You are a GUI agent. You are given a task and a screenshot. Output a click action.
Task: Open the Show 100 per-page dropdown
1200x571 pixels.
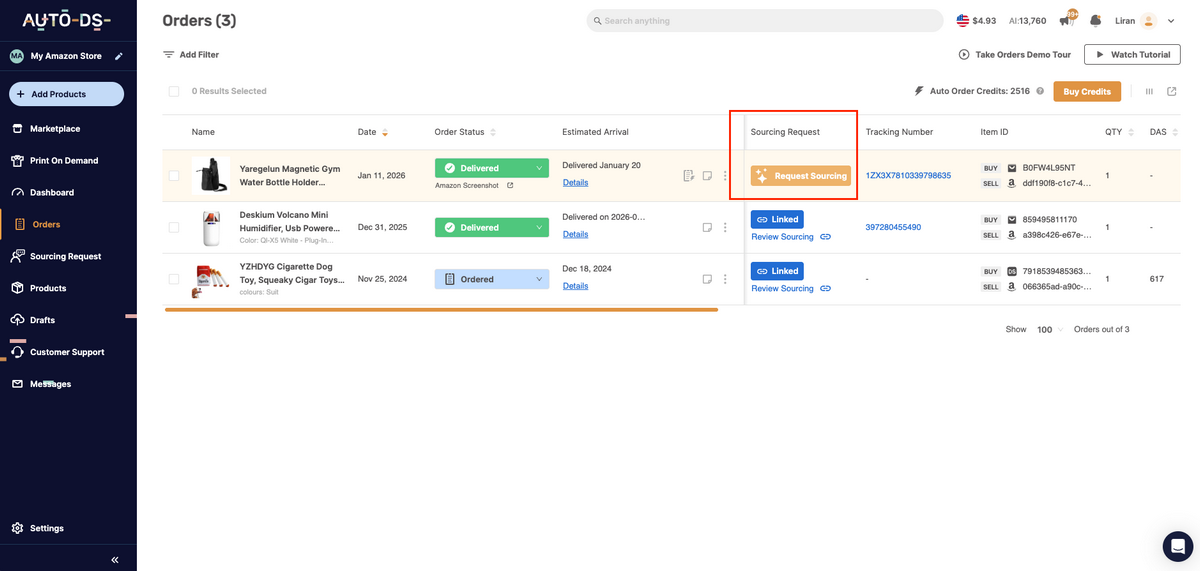pyautogui.click(x=1050, y=329)
